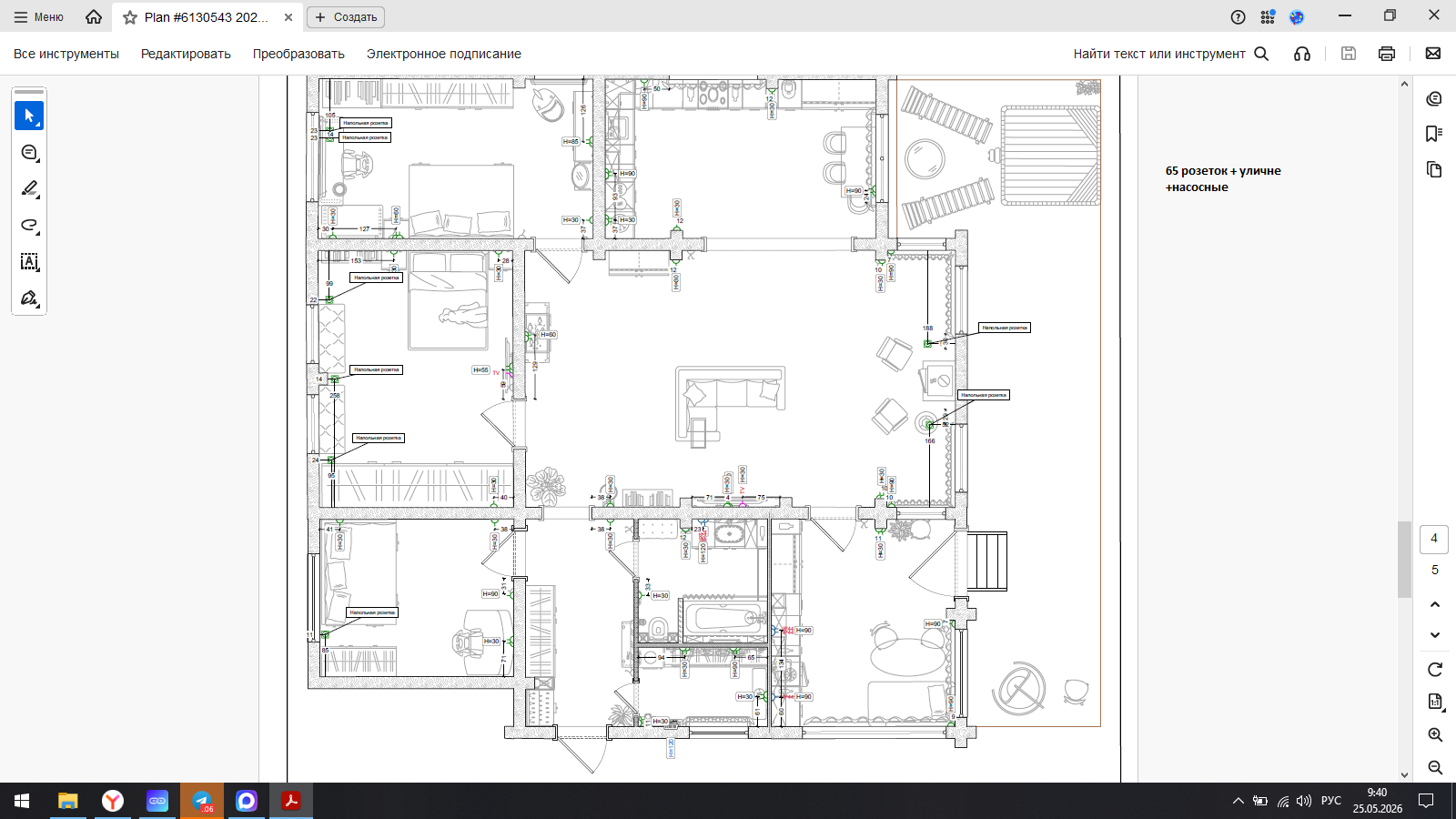The image size is (1456, 819).
Task: Open the bookmarks panel icon
Action: point(1434,134)
